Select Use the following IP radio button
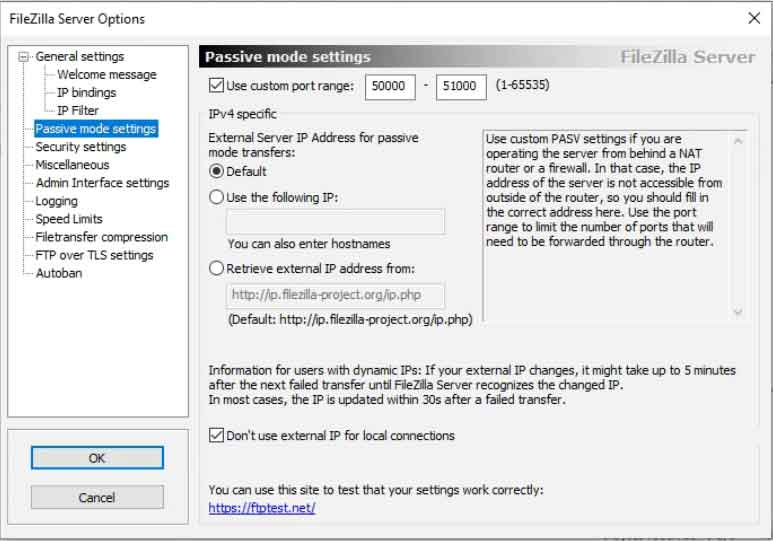773x541 pixels. coord(216,197)
